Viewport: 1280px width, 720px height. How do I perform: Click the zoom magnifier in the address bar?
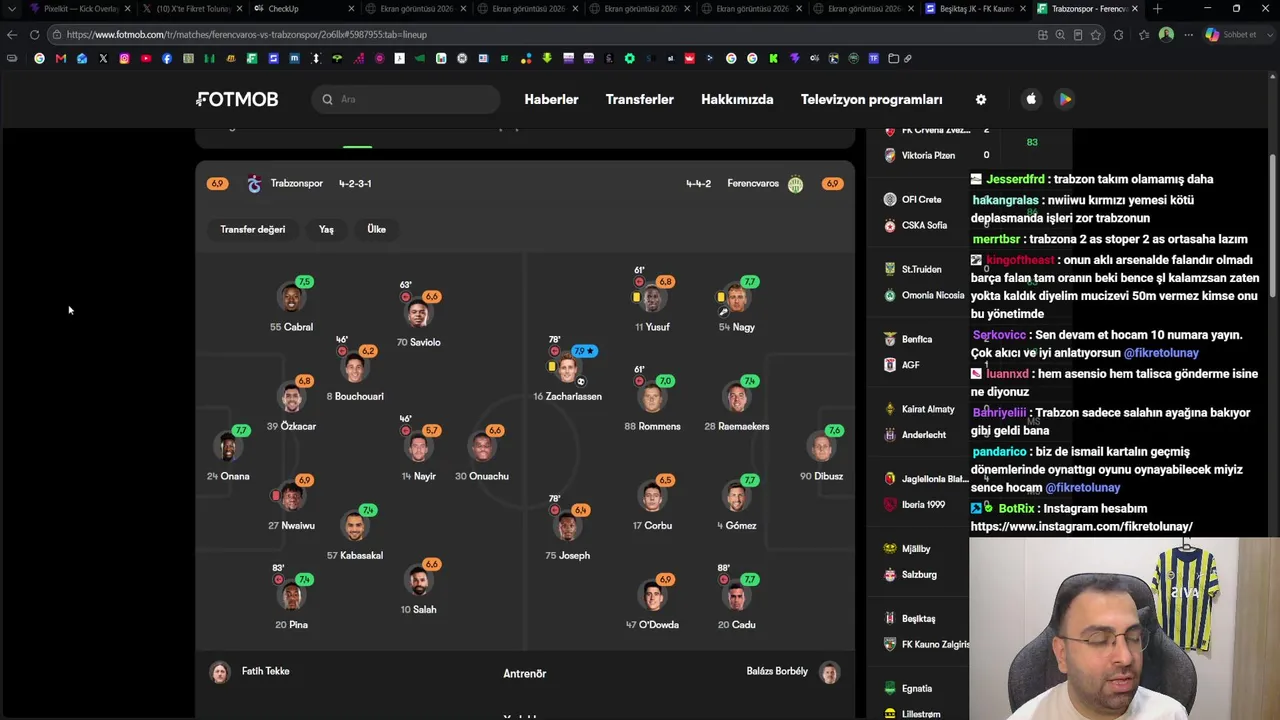click(x=1060, y=34)
